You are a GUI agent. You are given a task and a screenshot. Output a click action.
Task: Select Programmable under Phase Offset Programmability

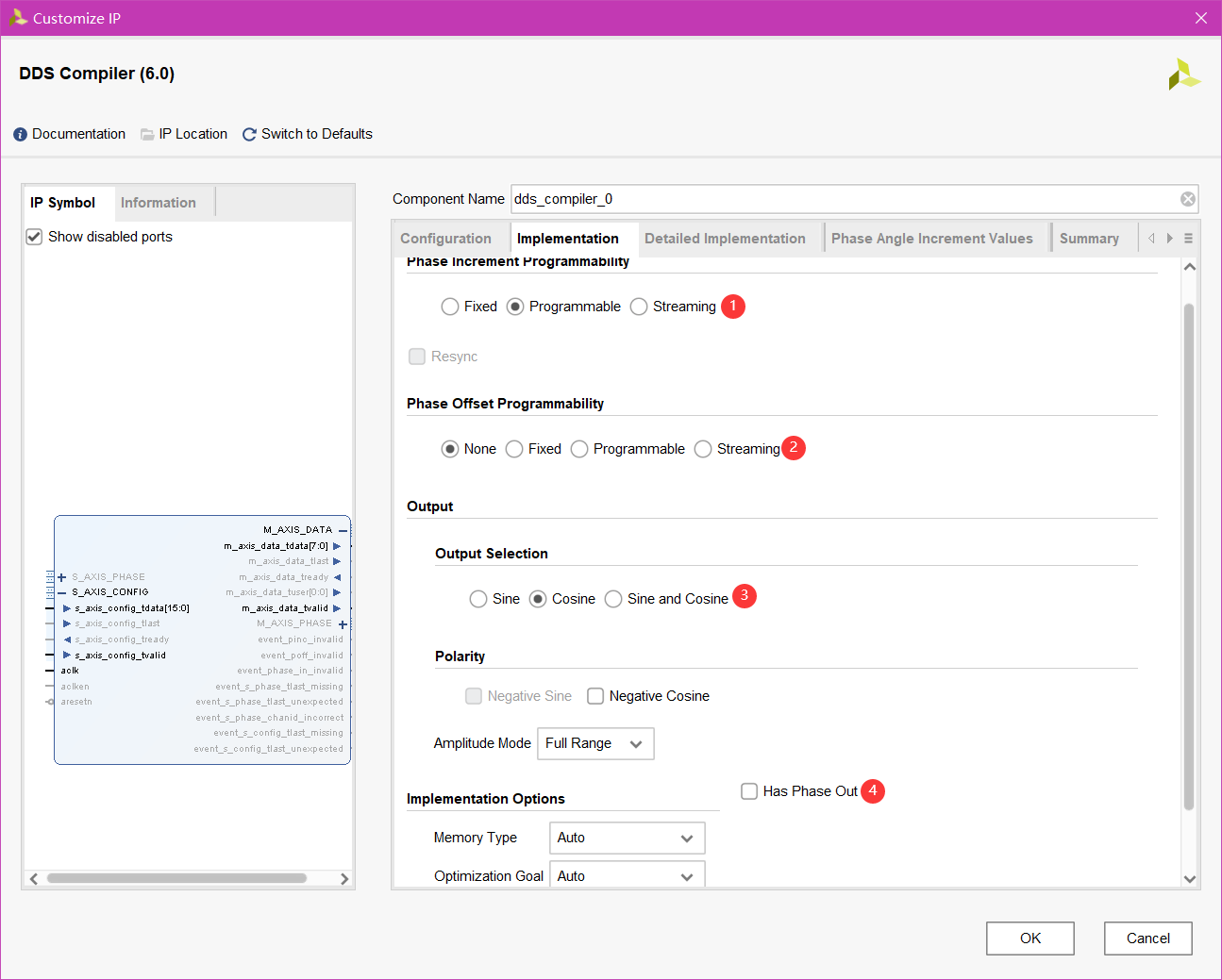click(579, 449)
